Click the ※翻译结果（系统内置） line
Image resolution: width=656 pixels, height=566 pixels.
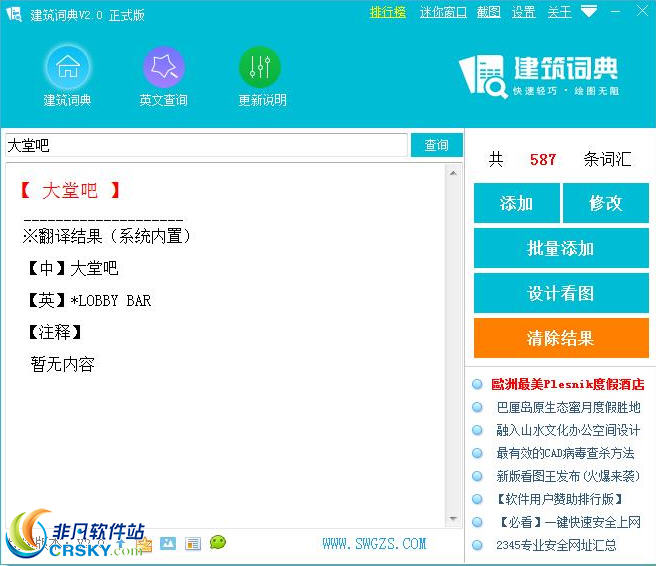(x=107, y=236)
